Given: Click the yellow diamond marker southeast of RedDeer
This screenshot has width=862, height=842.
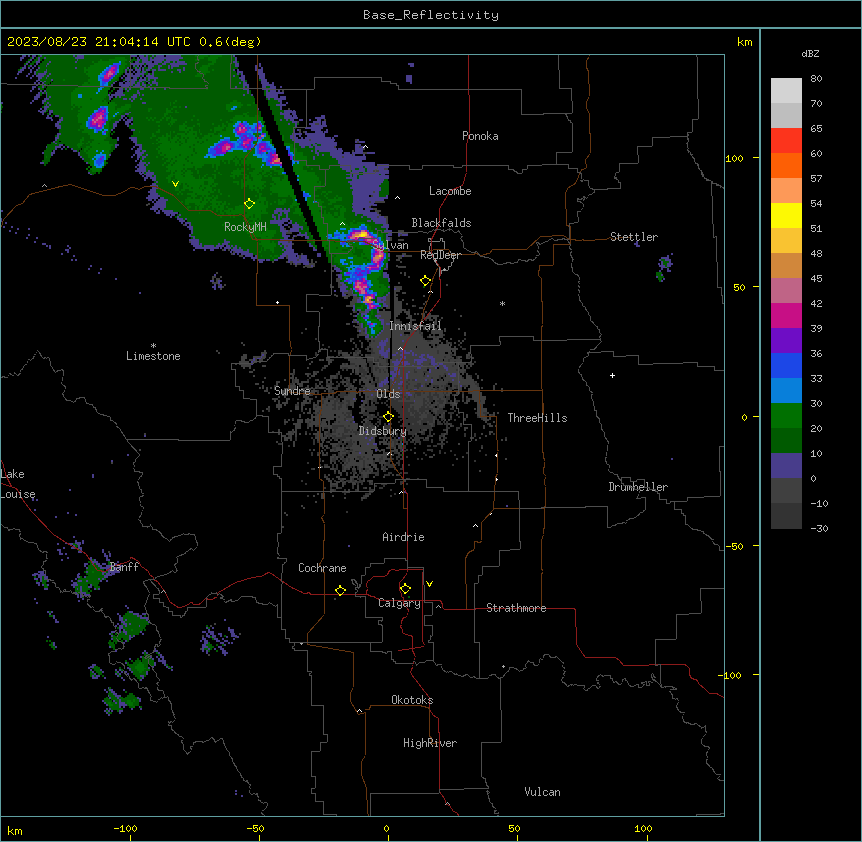Looking at the screenshot, I should (x=426, y=281).
